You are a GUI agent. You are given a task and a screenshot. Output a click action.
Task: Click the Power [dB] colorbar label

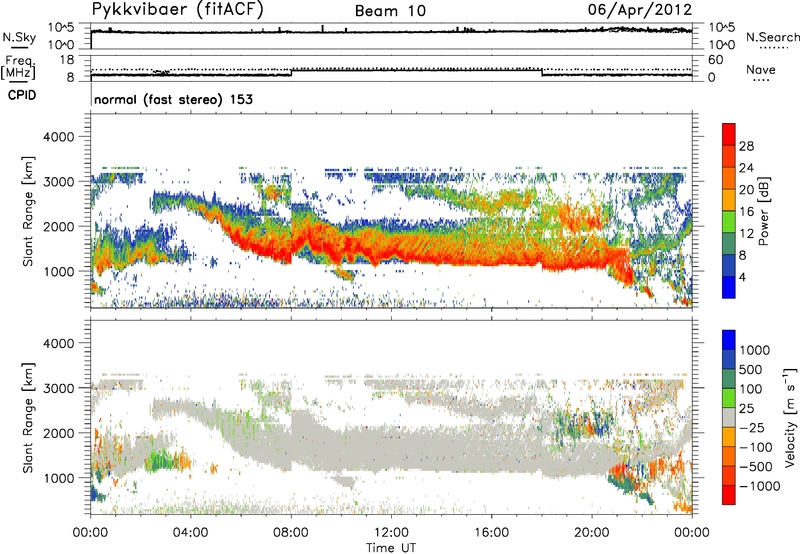click(x=763, y=211)
